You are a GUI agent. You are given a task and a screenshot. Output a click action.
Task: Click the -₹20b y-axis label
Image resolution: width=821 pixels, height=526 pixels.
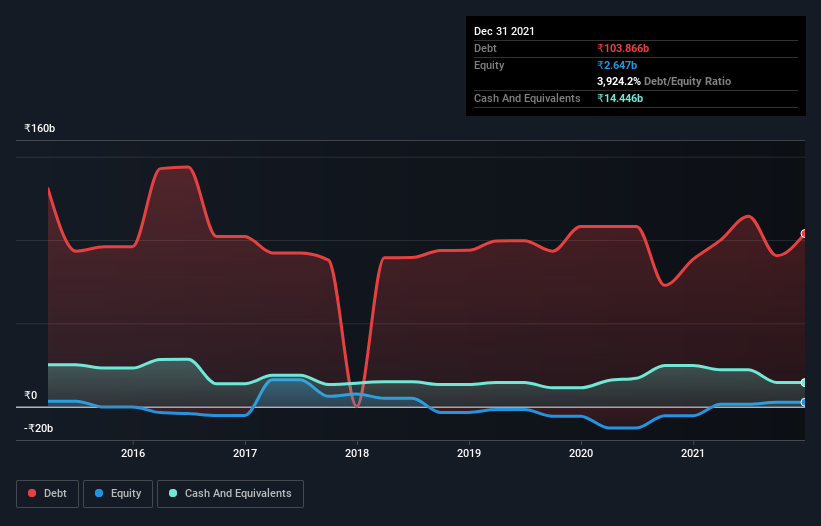point(38,428)
